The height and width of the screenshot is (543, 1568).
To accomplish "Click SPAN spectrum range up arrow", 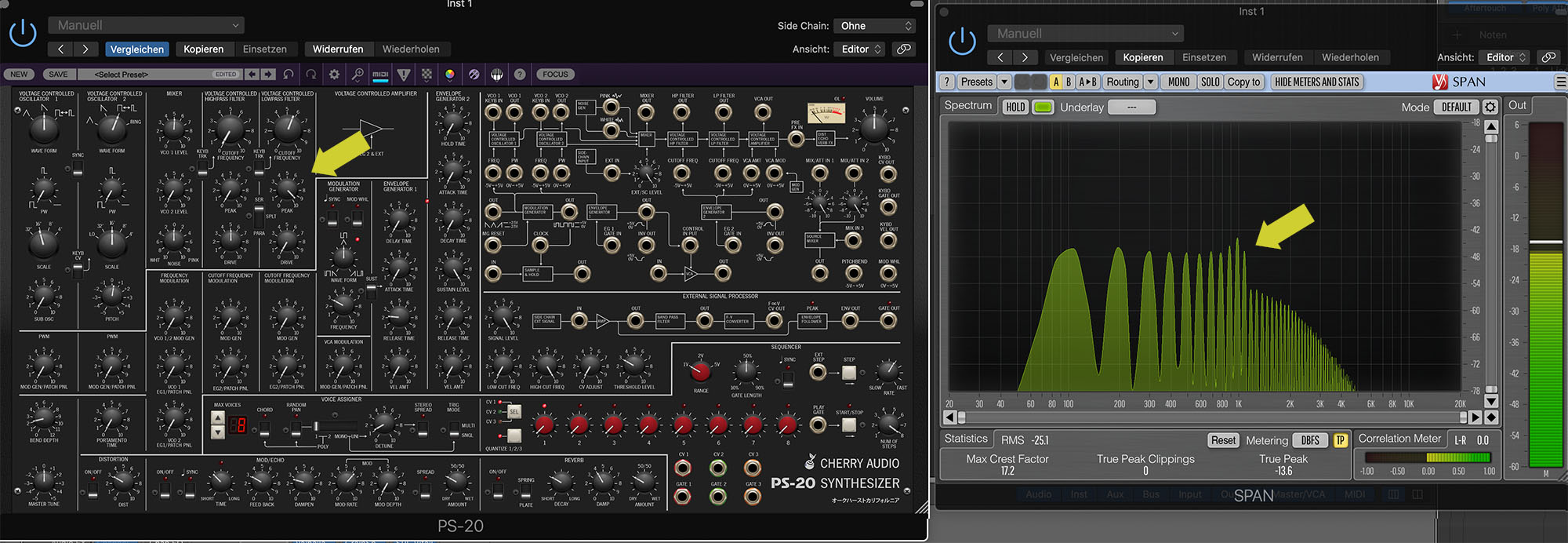I will tap(1491, 126).
